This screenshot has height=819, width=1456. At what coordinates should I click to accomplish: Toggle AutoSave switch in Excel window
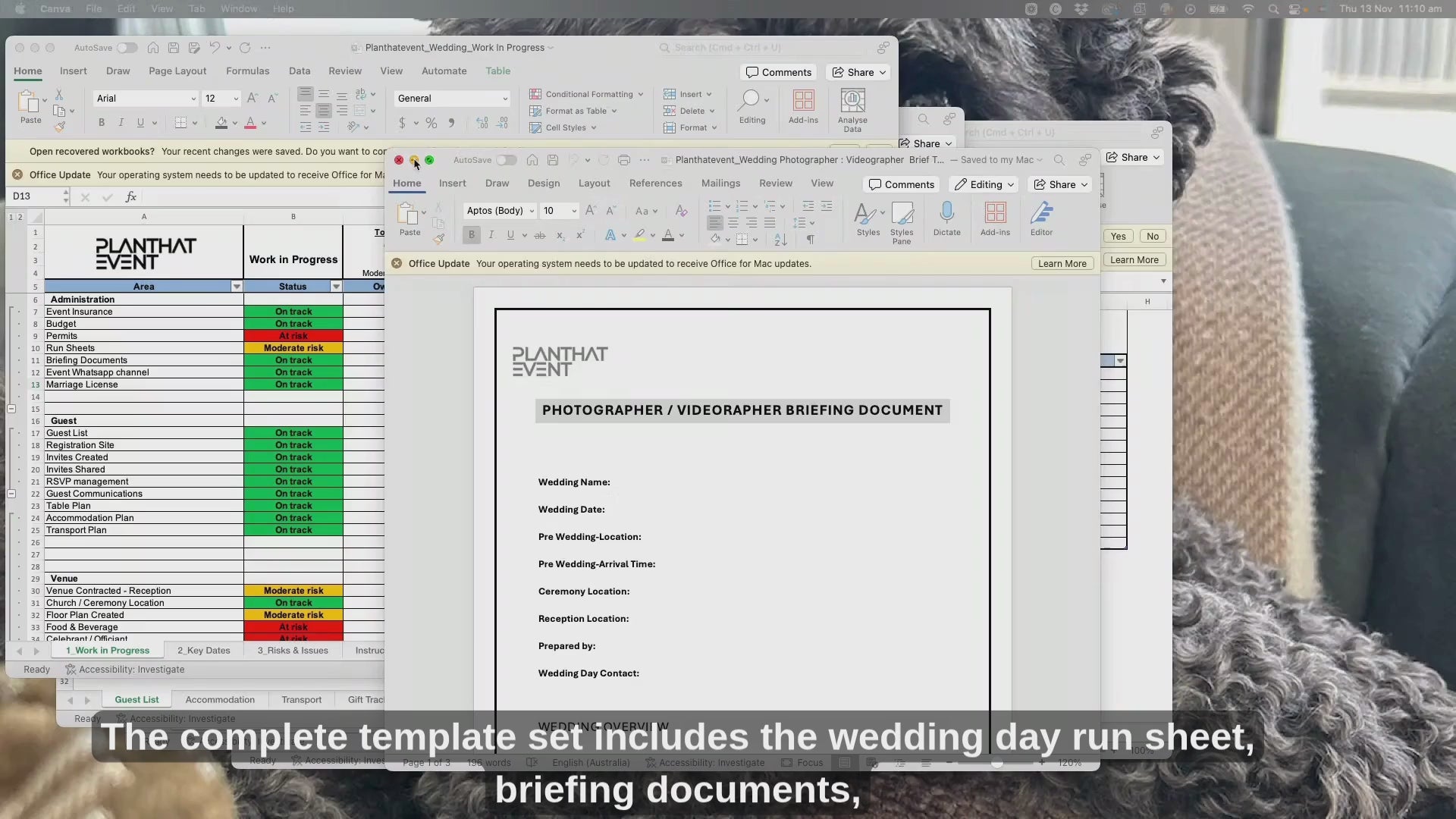click(x=127, y=48)
